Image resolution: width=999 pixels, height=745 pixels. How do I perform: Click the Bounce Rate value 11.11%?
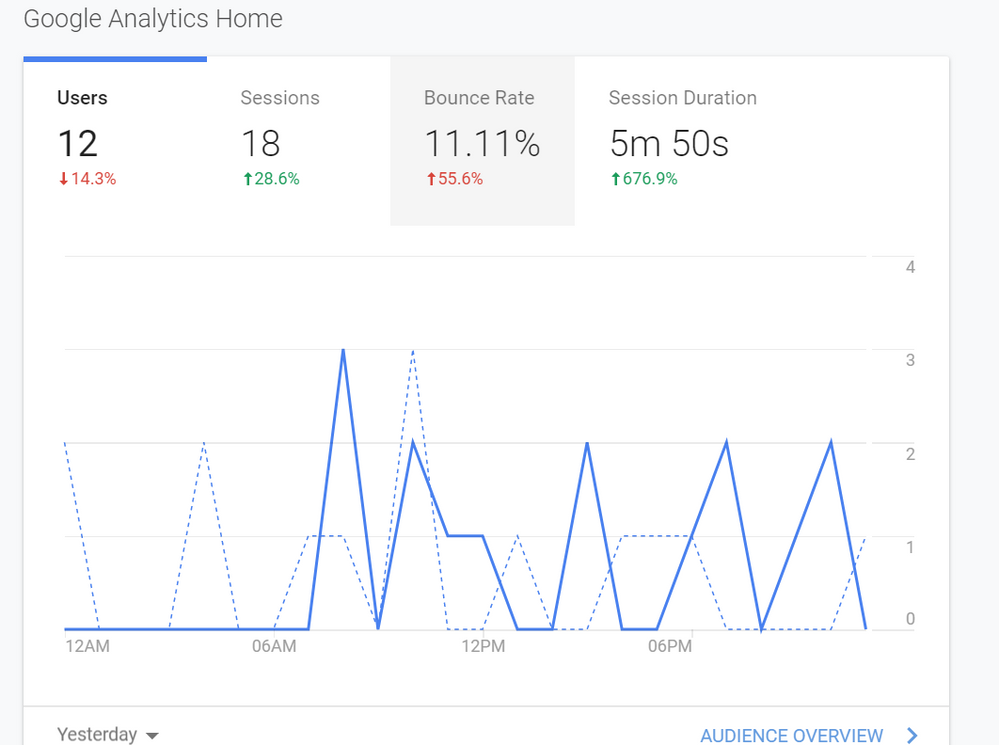482,143
